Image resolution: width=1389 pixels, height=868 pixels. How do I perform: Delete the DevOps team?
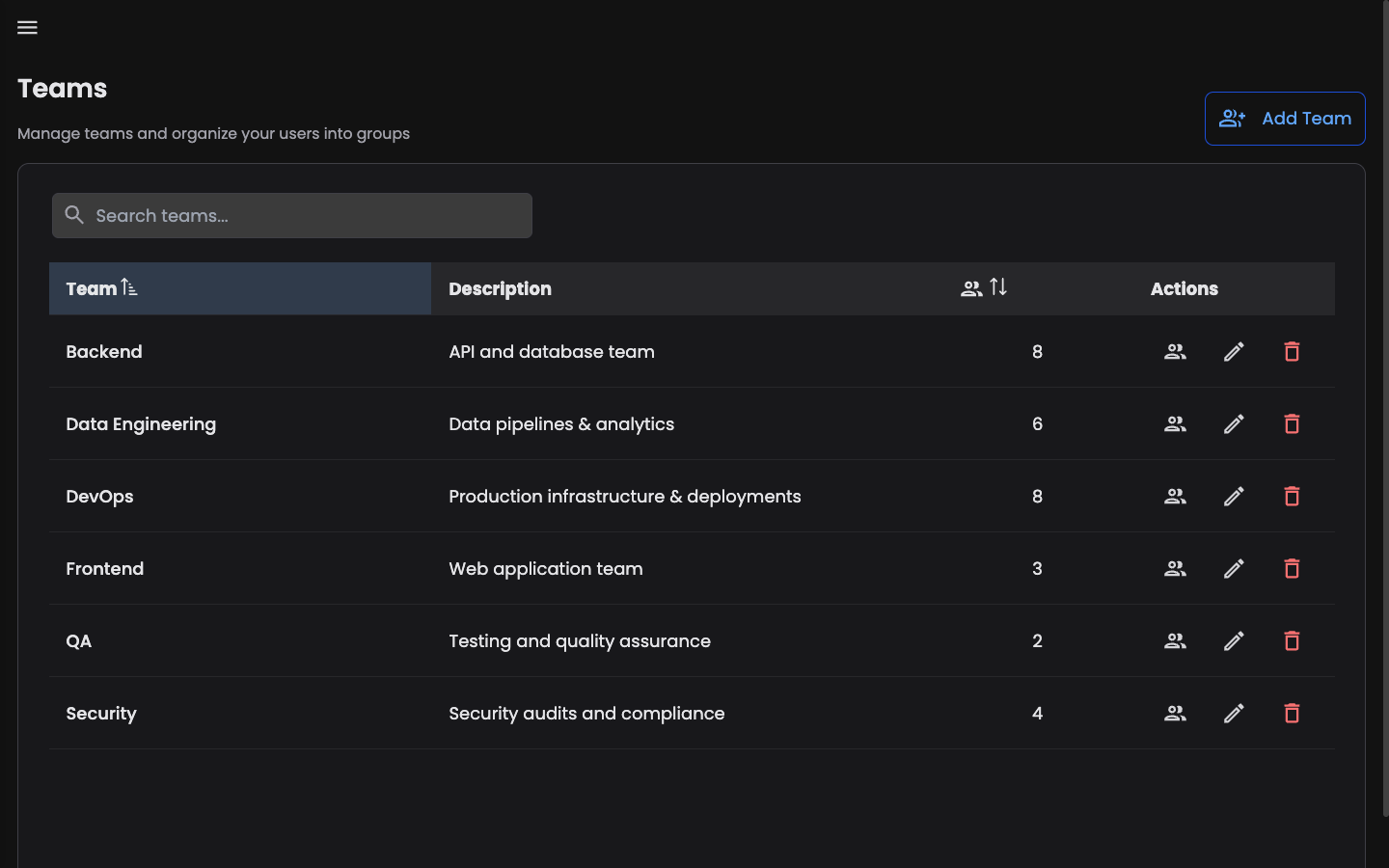click(1292, 496)
